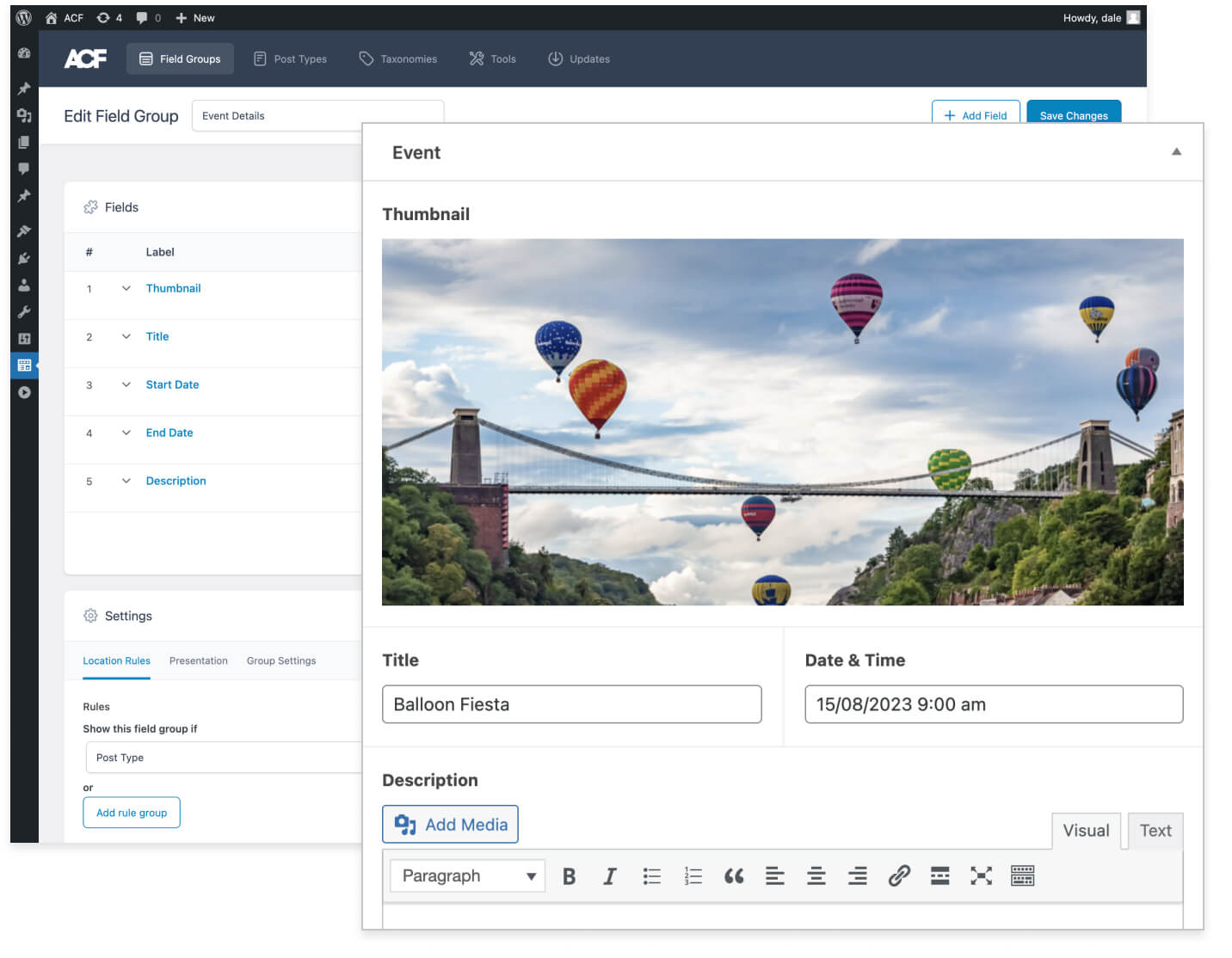Insert a numbered list
The height and width of the screenshot is (958, 1232).
tap(693, 875)
